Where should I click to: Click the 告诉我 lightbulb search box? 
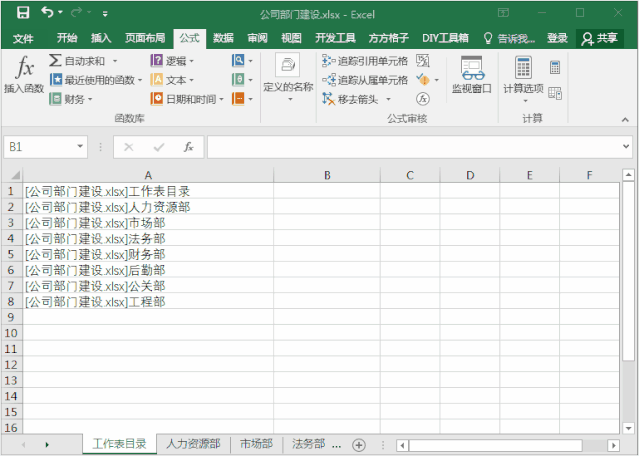click(x=509, y=38)
